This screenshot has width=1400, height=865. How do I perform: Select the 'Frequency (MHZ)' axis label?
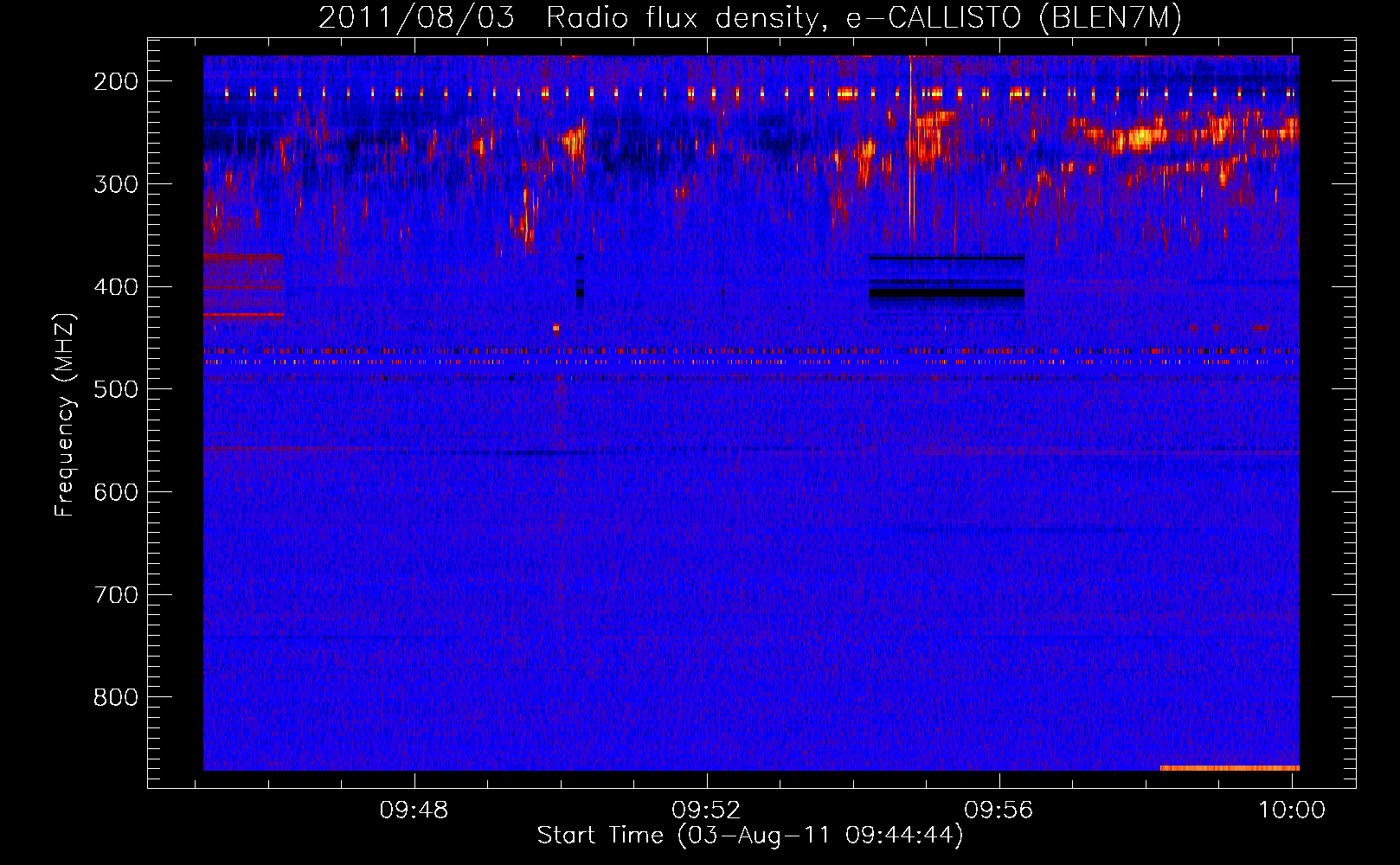click(65, 414)
